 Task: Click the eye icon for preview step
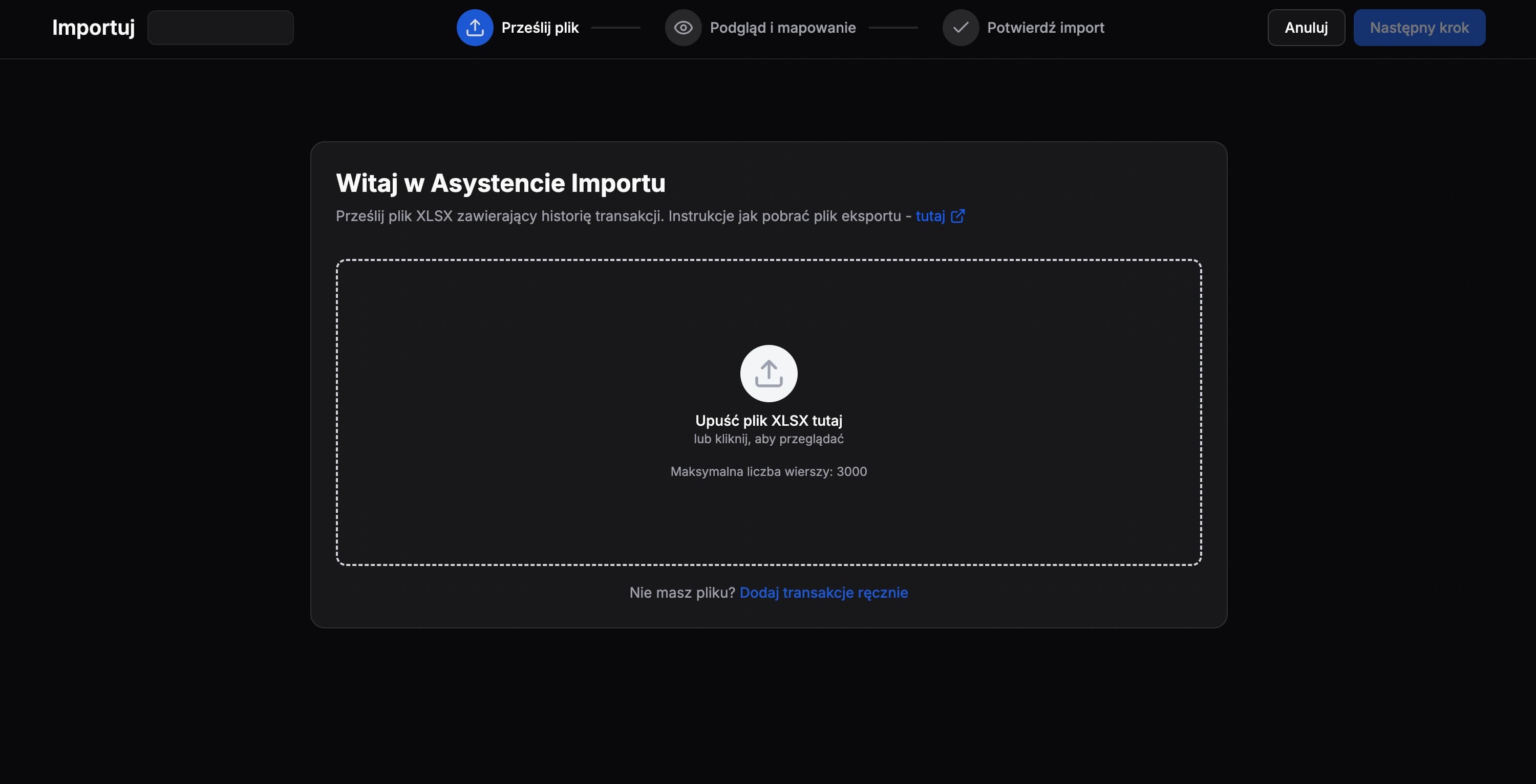(x=682, y=28)
